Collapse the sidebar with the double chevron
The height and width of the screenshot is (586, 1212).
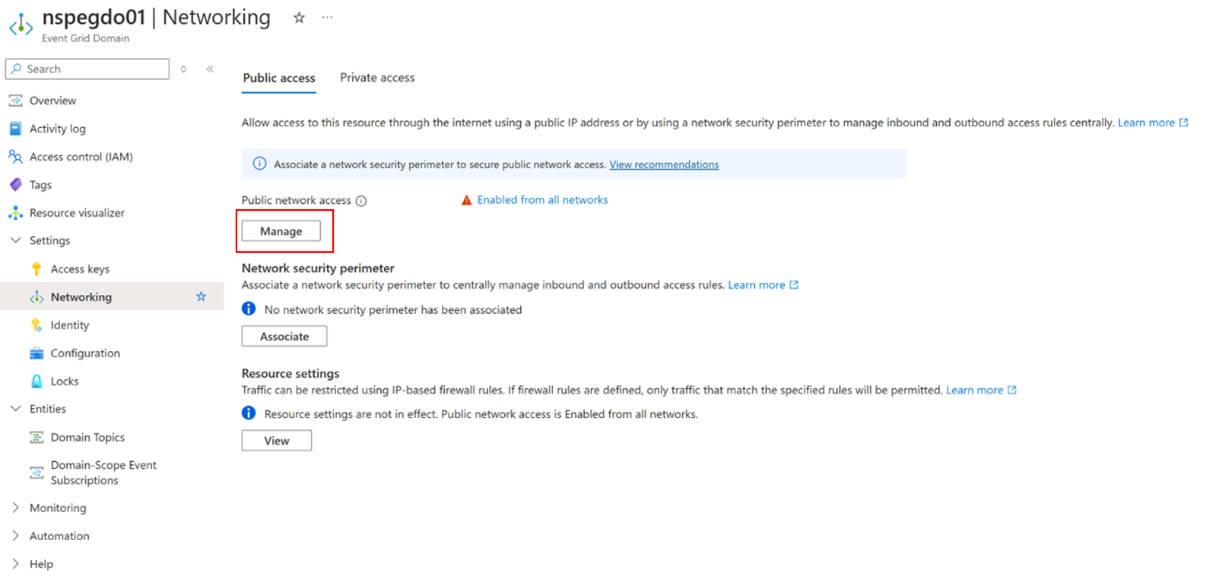tap(210, 69)
